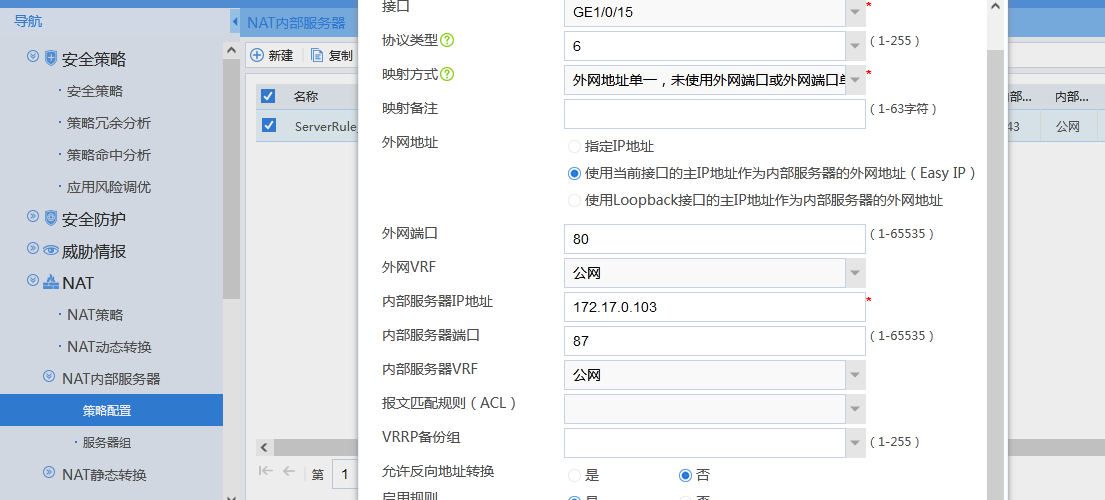The height and width of the screenshot is (500, 1105).
Task: Open 应用风险调优 in navigation
Action: click(x=109, y=187)
